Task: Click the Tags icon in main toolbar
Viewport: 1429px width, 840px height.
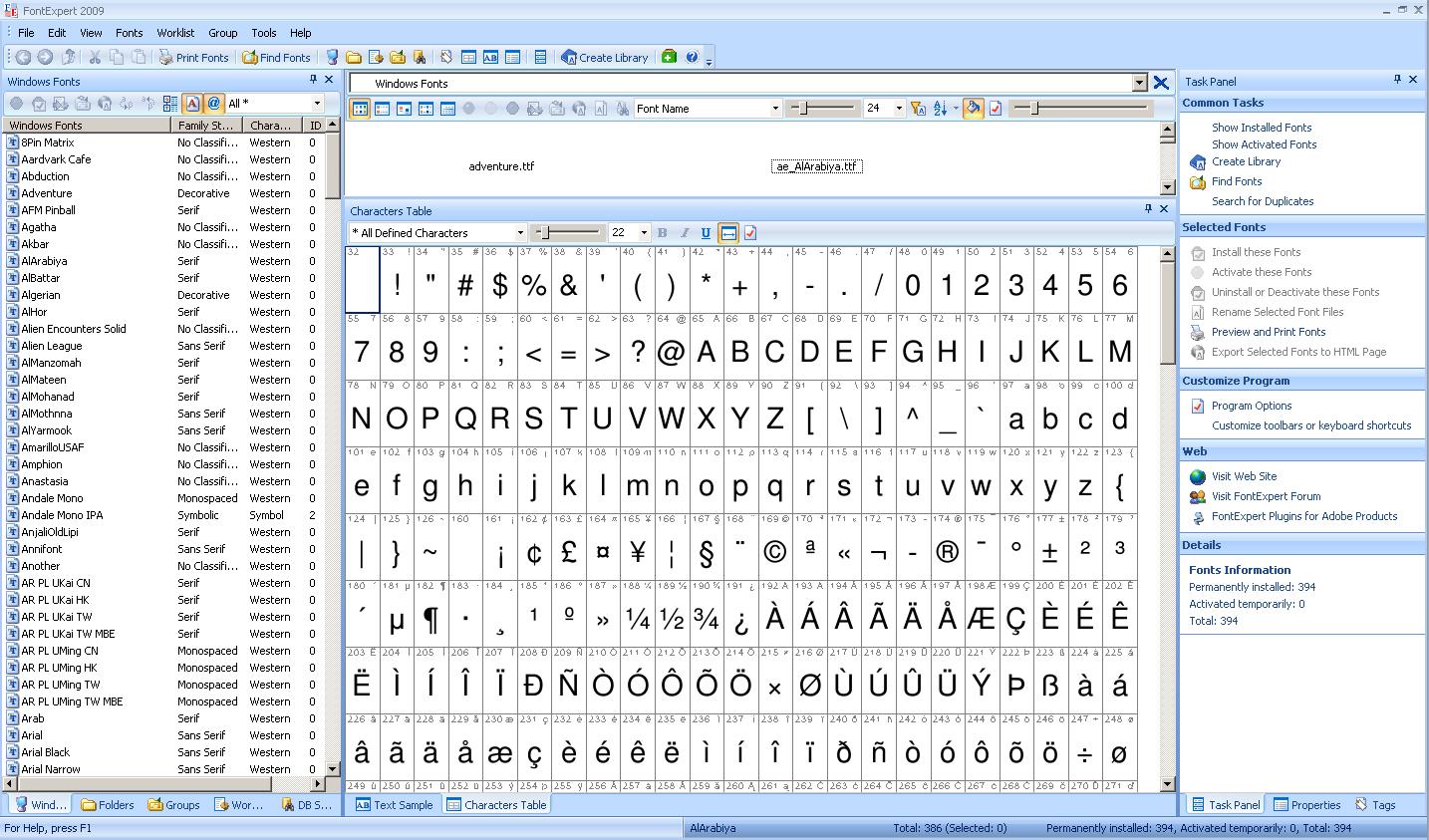Action: pyautogui.click(x=446, y=58)
